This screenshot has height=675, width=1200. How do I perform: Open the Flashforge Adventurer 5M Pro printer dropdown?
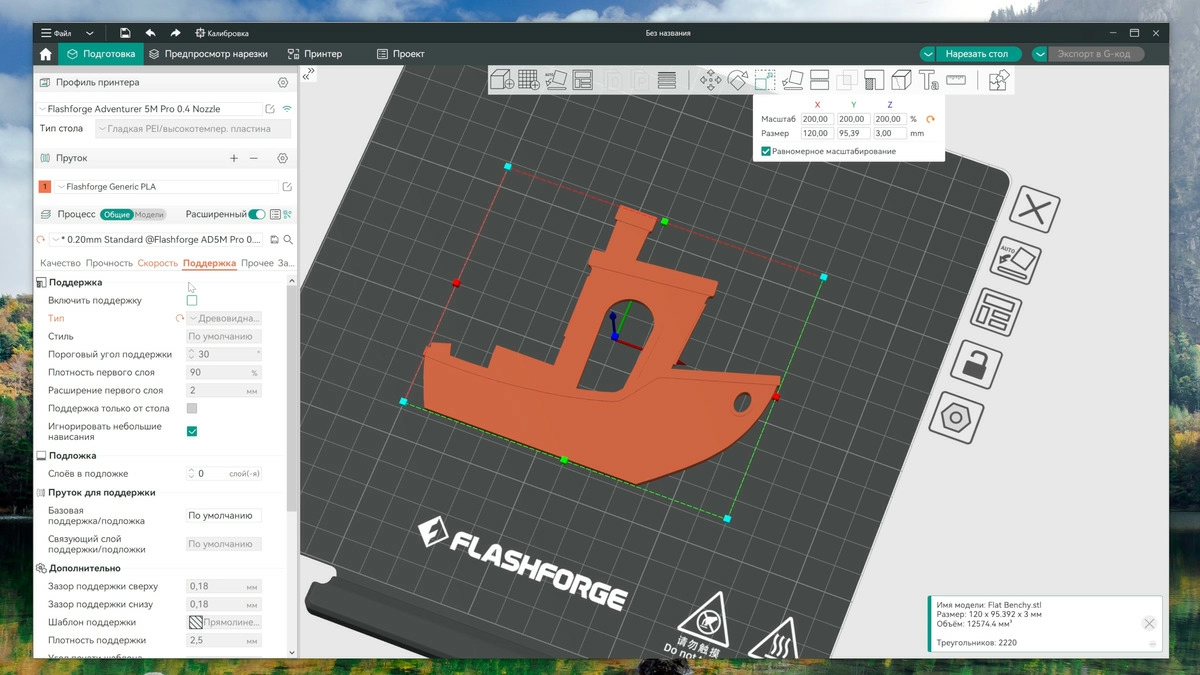(x=148, y=108)
